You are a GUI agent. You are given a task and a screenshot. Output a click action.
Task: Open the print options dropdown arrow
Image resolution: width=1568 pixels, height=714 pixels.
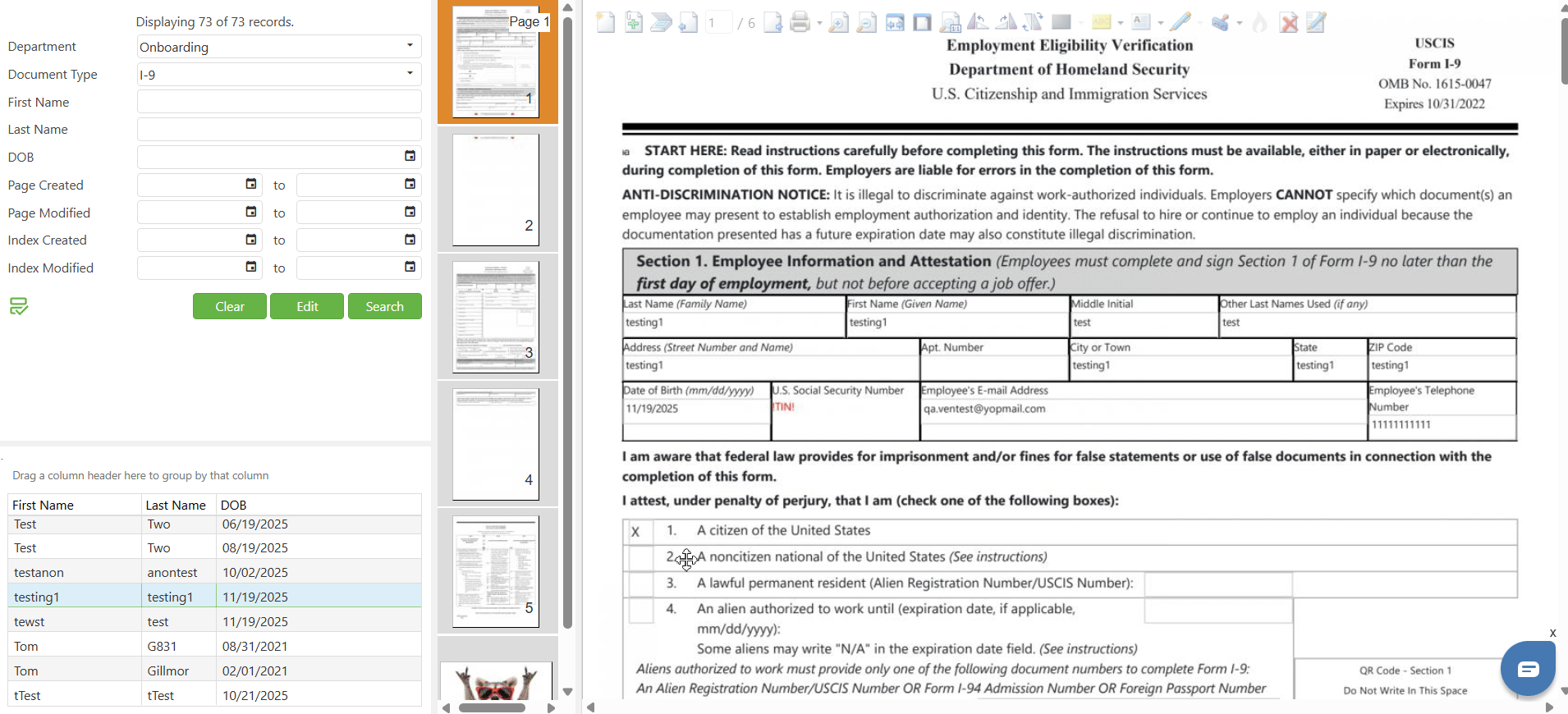(x=819, y=23)
